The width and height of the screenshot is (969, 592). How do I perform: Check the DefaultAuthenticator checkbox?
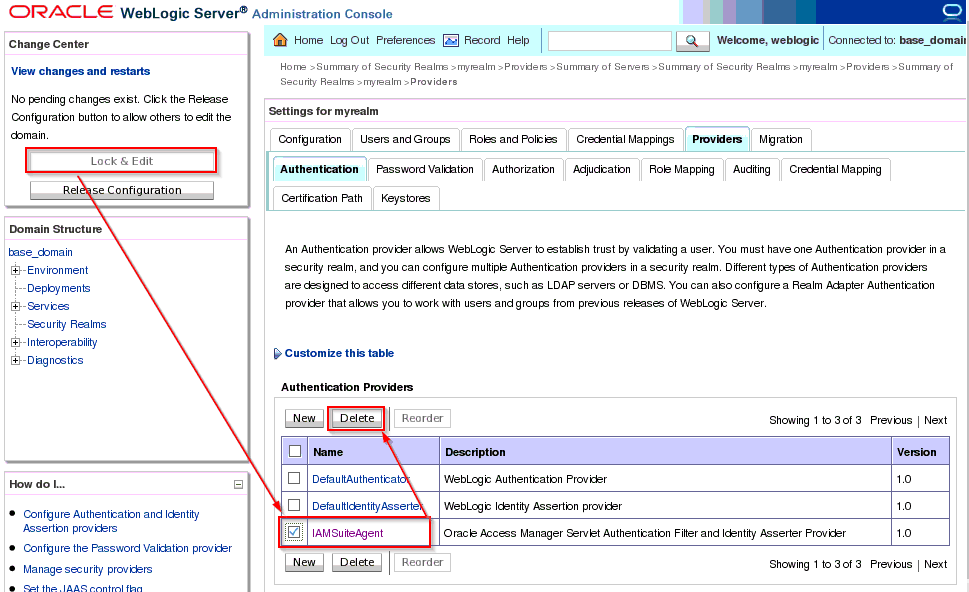pos(294,479)
